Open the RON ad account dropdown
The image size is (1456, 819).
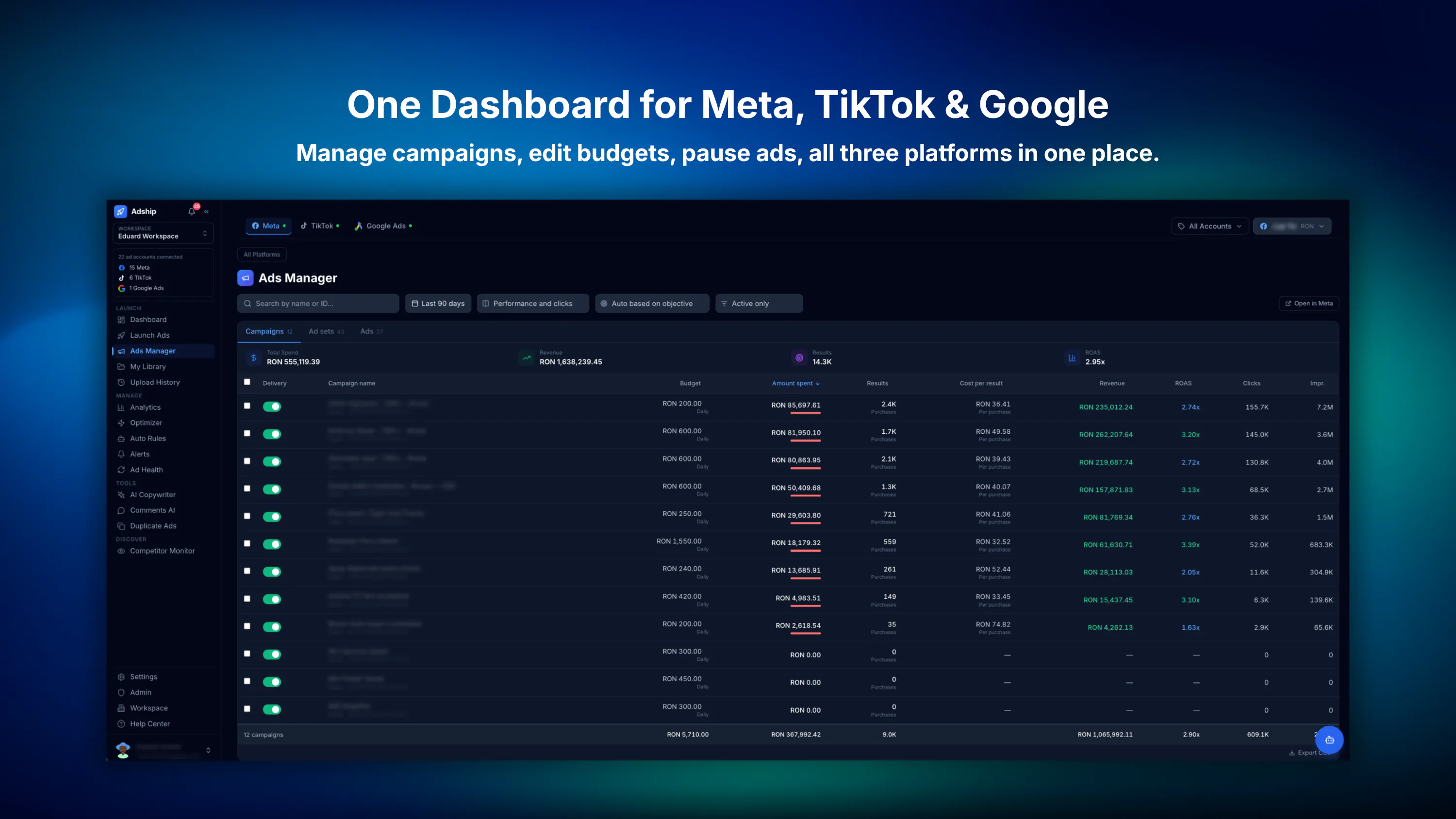[x=1292, y=226]
